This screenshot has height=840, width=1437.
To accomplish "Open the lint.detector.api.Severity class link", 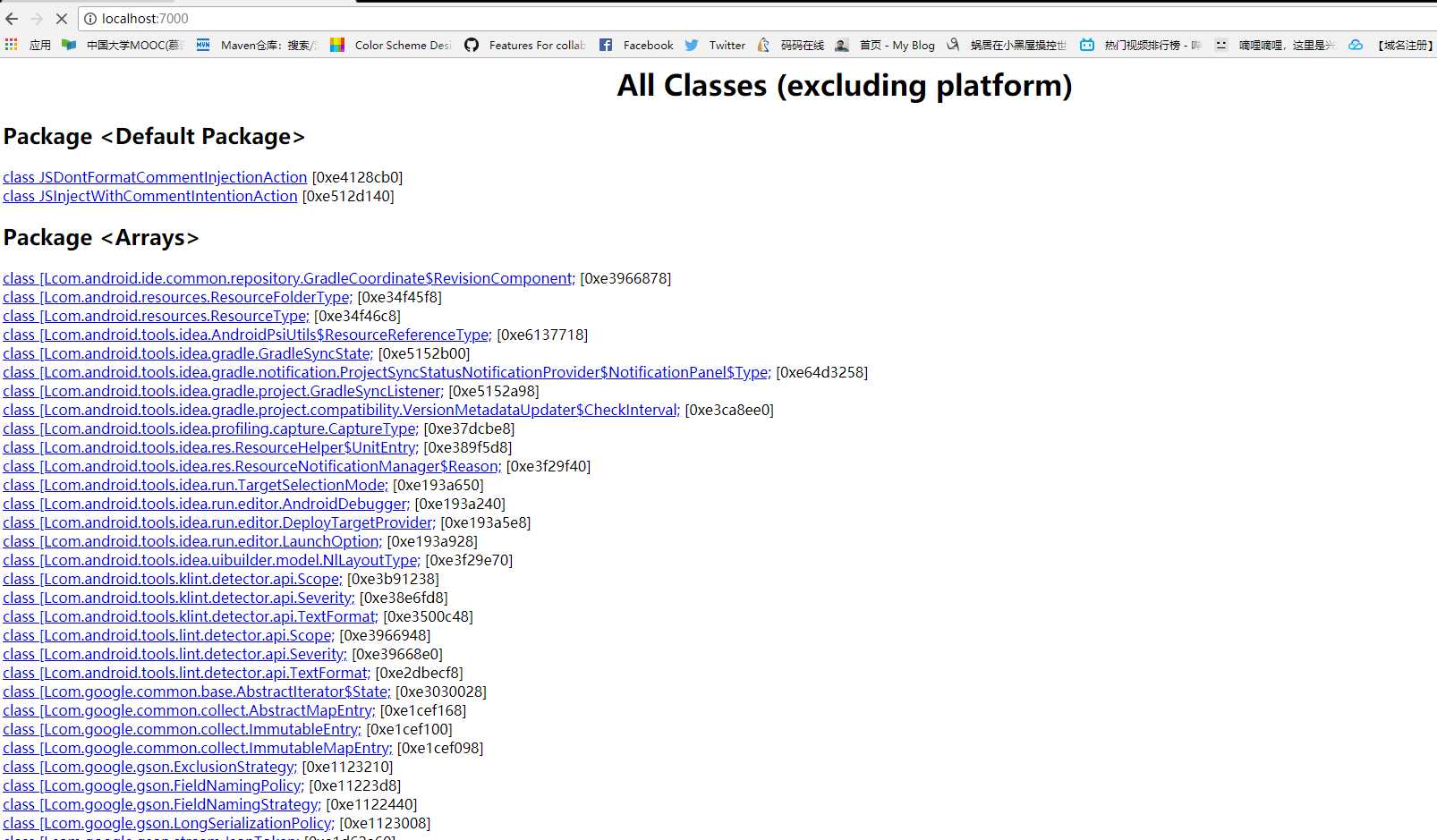I will point(175,654).
